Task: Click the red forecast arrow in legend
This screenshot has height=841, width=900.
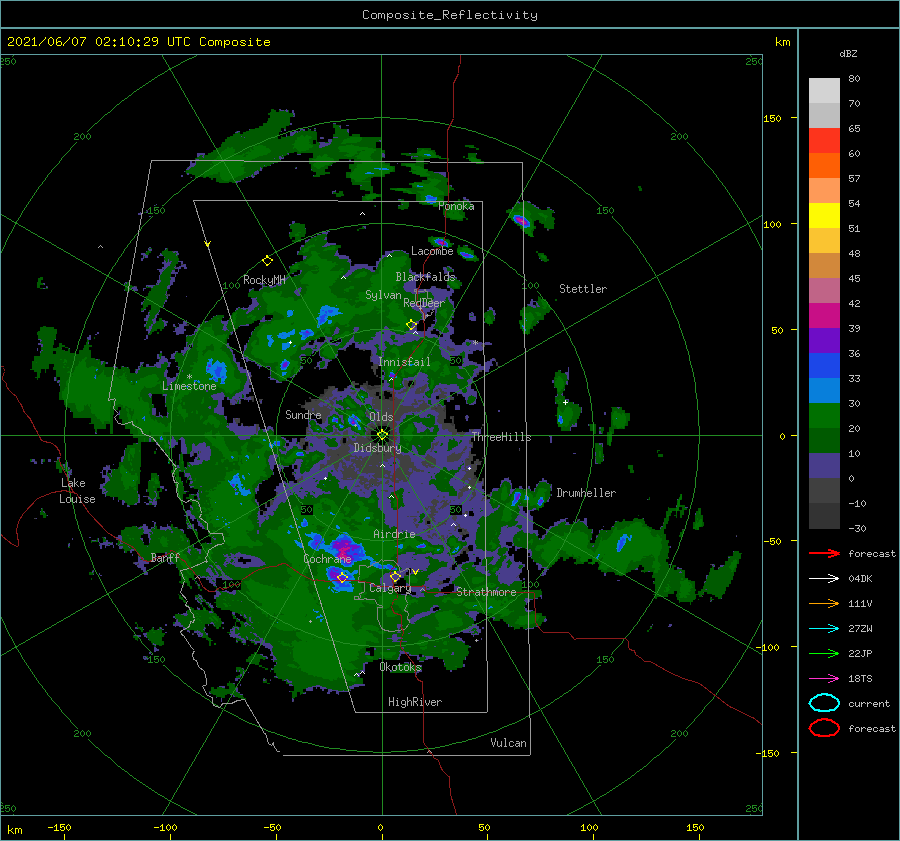Action: tap(824, 553)
